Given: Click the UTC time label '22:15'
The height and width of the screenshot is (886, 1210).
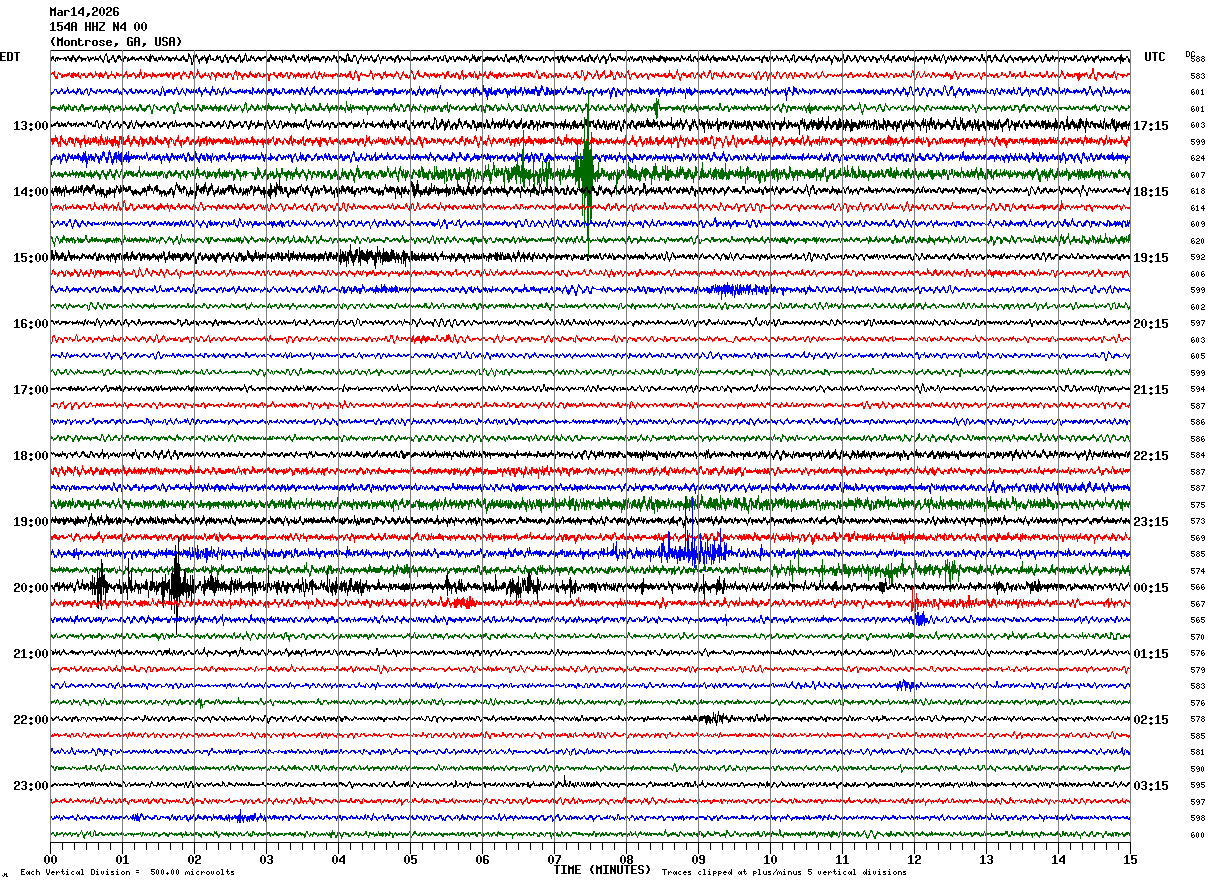Looking at the screenshot, I should pos(1151,456).
